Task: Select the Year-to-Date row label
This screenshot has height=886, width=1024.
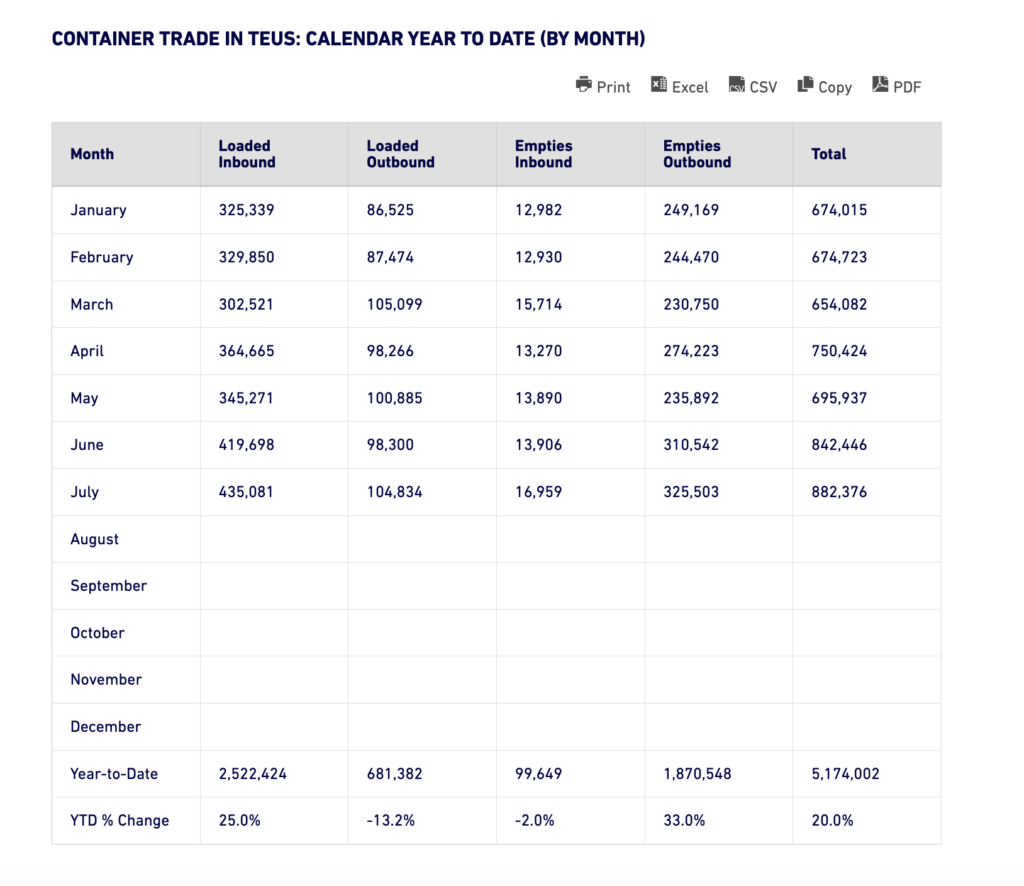Action: 114,774
